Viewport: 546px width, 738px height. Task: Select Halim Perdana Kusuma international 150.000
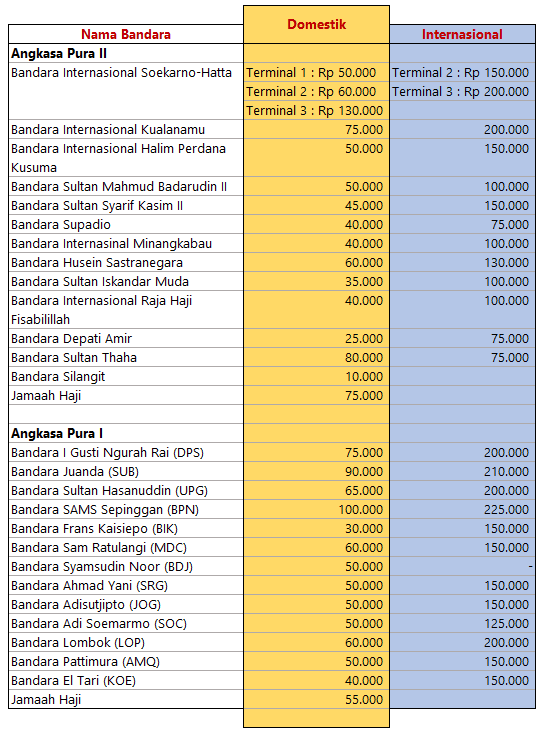click(506, 149)
